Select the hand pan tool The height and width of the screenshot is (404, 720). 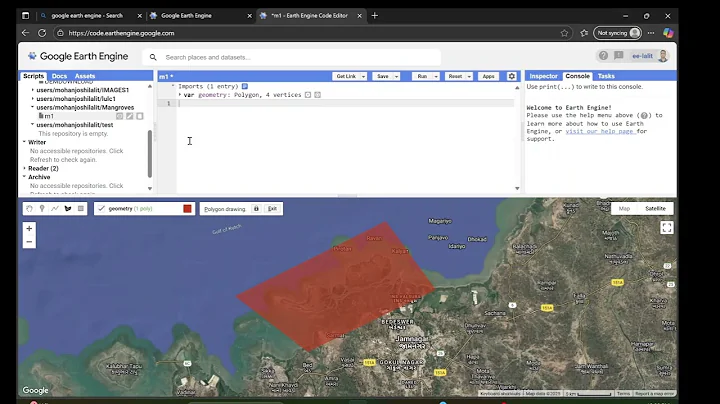pyautogui.click(x=29, y=208)
